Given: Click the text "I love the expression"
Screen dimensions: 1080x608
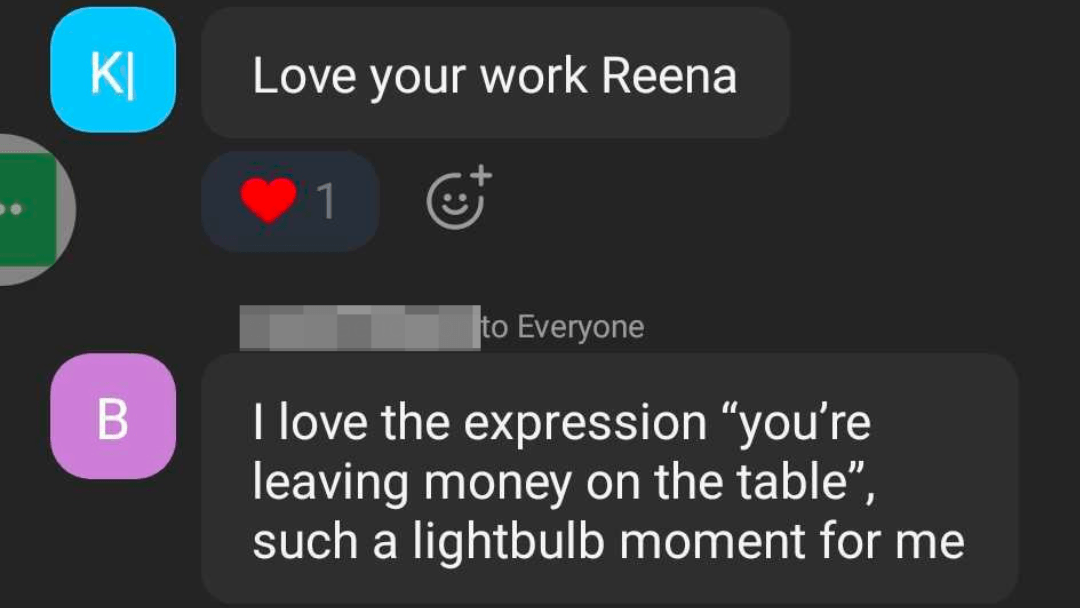Looking at the screenshot, I should point(479,422).
